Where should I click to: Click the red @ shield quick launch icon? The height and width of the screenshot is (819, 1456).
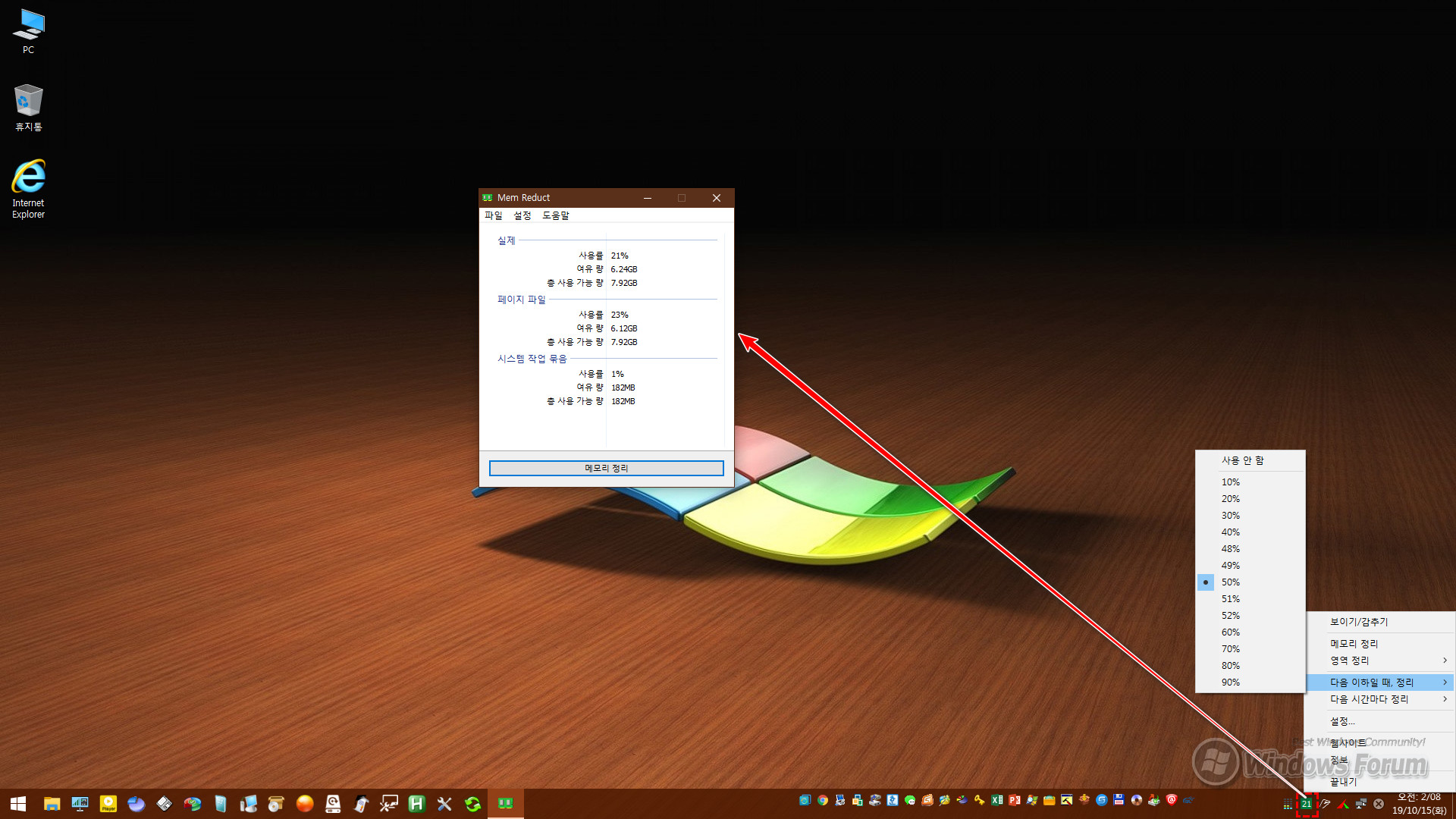coord(1172,800)
